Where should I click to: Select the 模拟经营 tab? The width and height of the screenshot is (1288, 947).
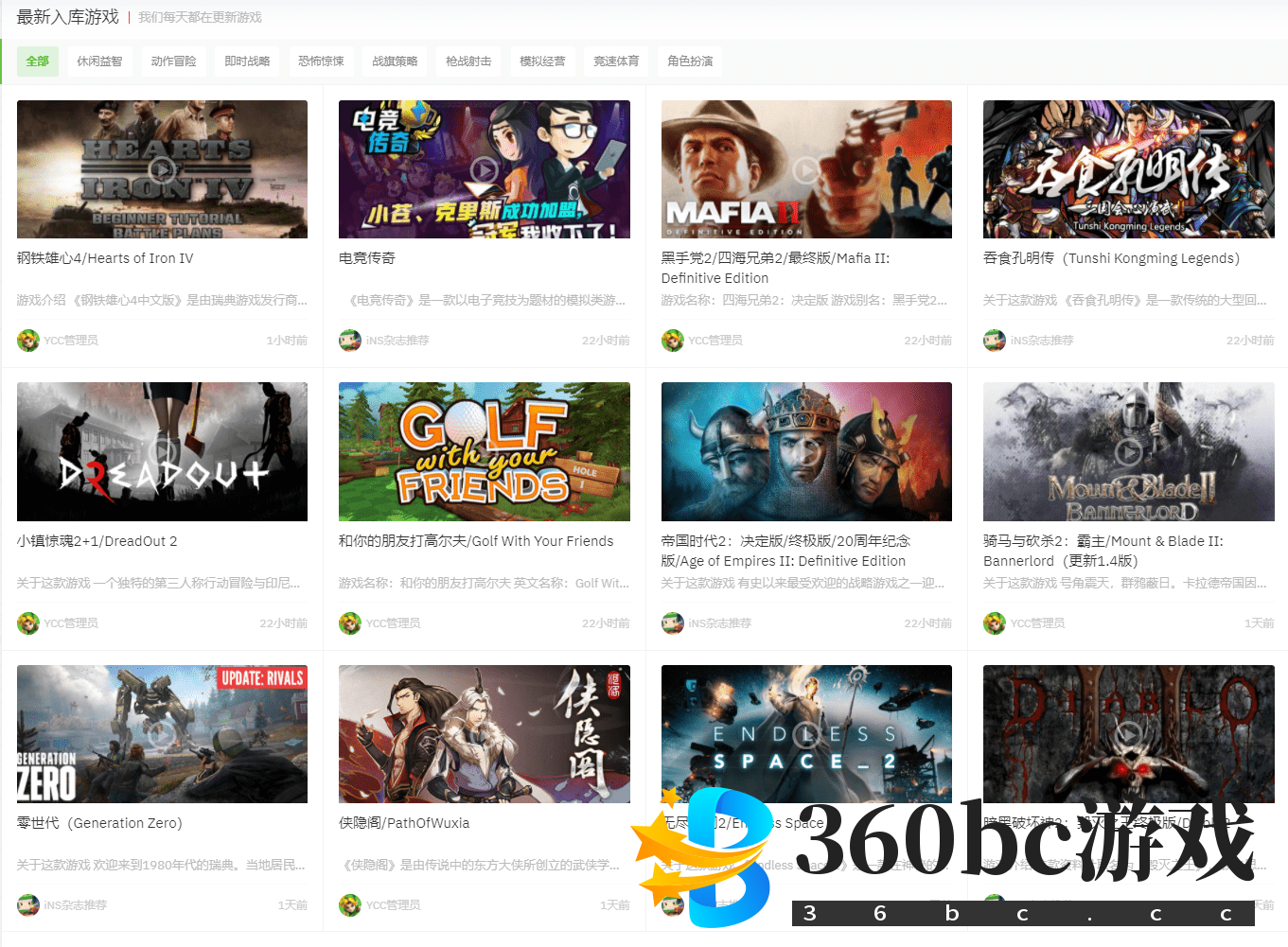(x=542, y=61)
